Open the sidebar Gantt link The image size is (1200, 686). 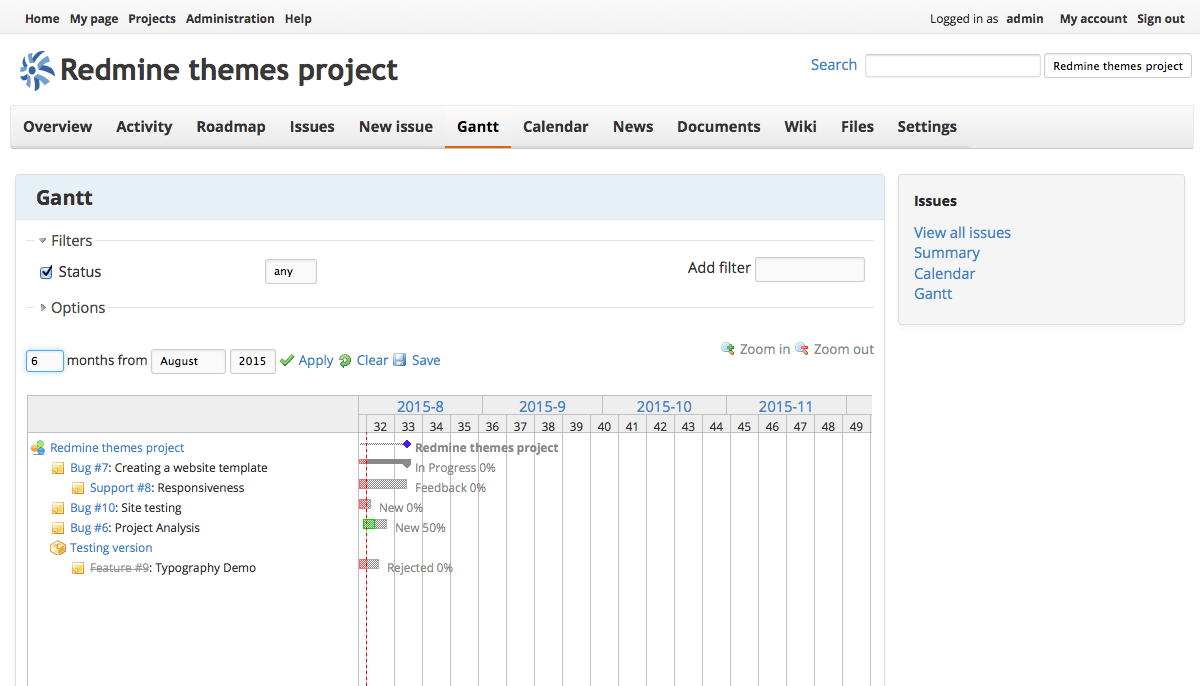[933, 294]
